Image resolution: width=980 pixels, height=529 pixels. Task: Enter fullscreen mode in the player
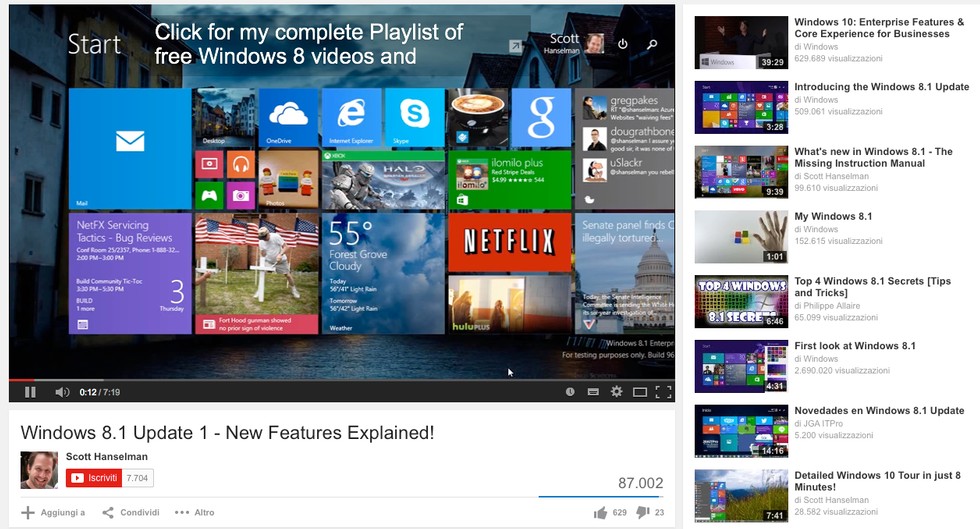663,392
